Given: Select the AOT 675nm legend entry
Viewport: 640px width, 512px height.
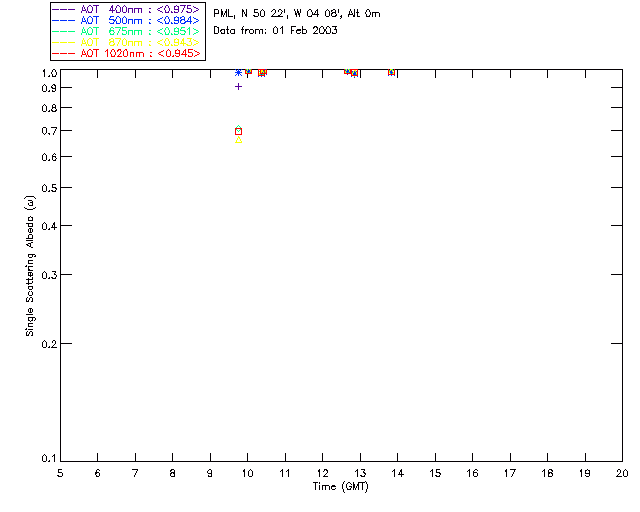Looking at the screenshot, I should [x=126, y=31].
